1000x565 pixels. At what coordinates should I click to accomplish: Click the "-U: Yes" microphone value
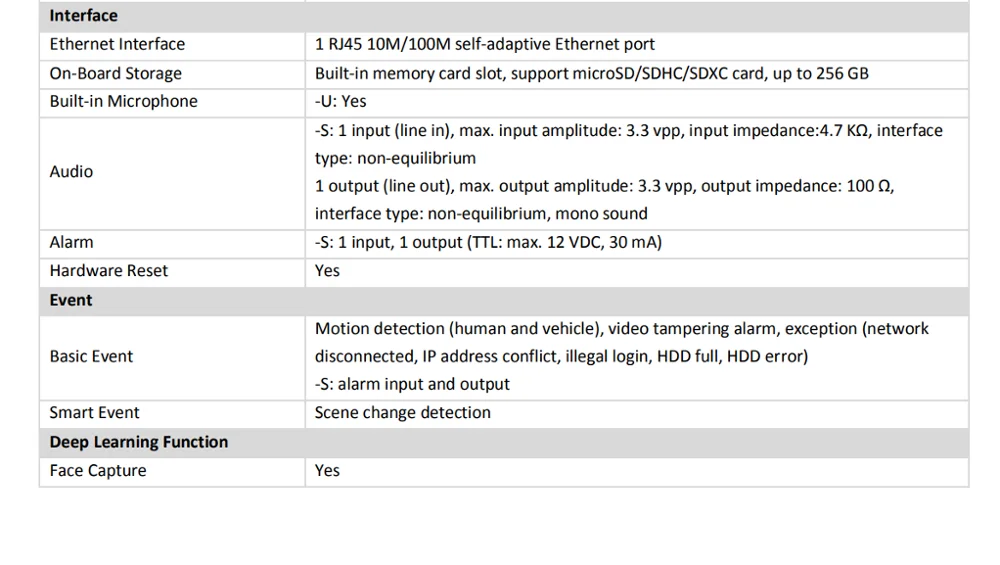coord(340,101)
